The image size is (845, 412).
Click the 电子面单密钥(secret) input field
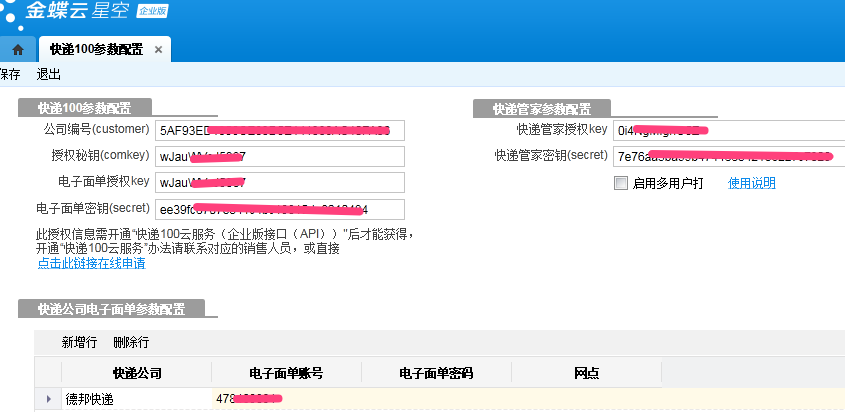coord(279,208)
